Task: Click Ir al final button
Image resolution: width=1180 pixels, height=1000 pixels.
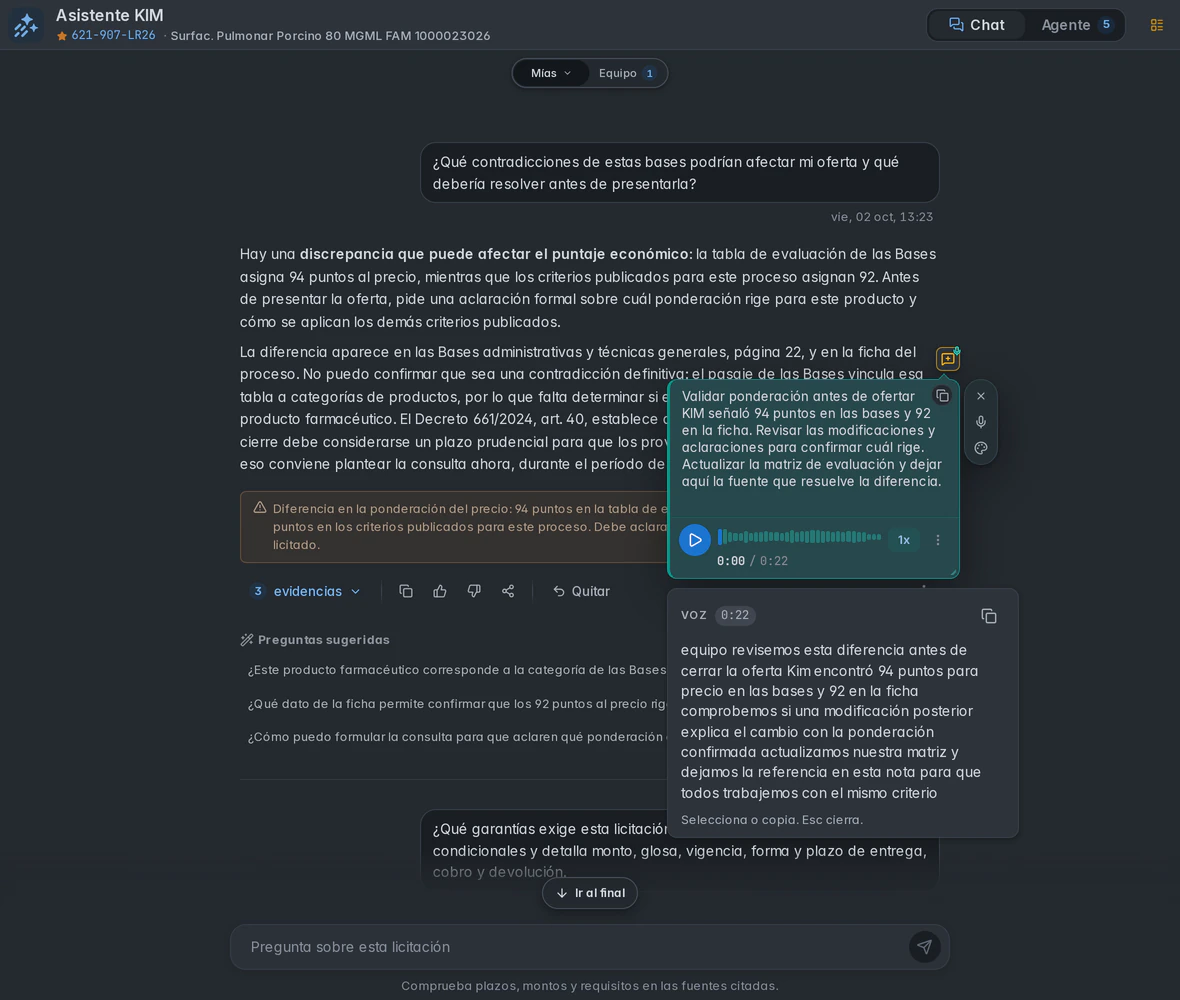Action: [590, 893]
